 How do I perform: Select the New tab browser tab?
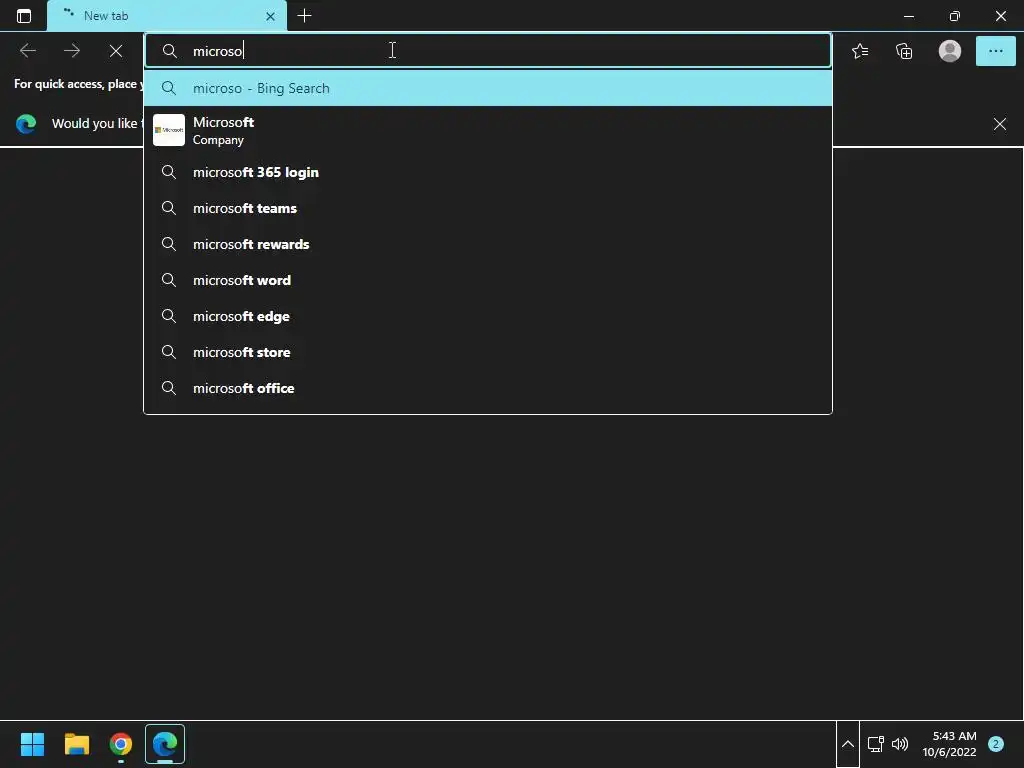(167, 16)
